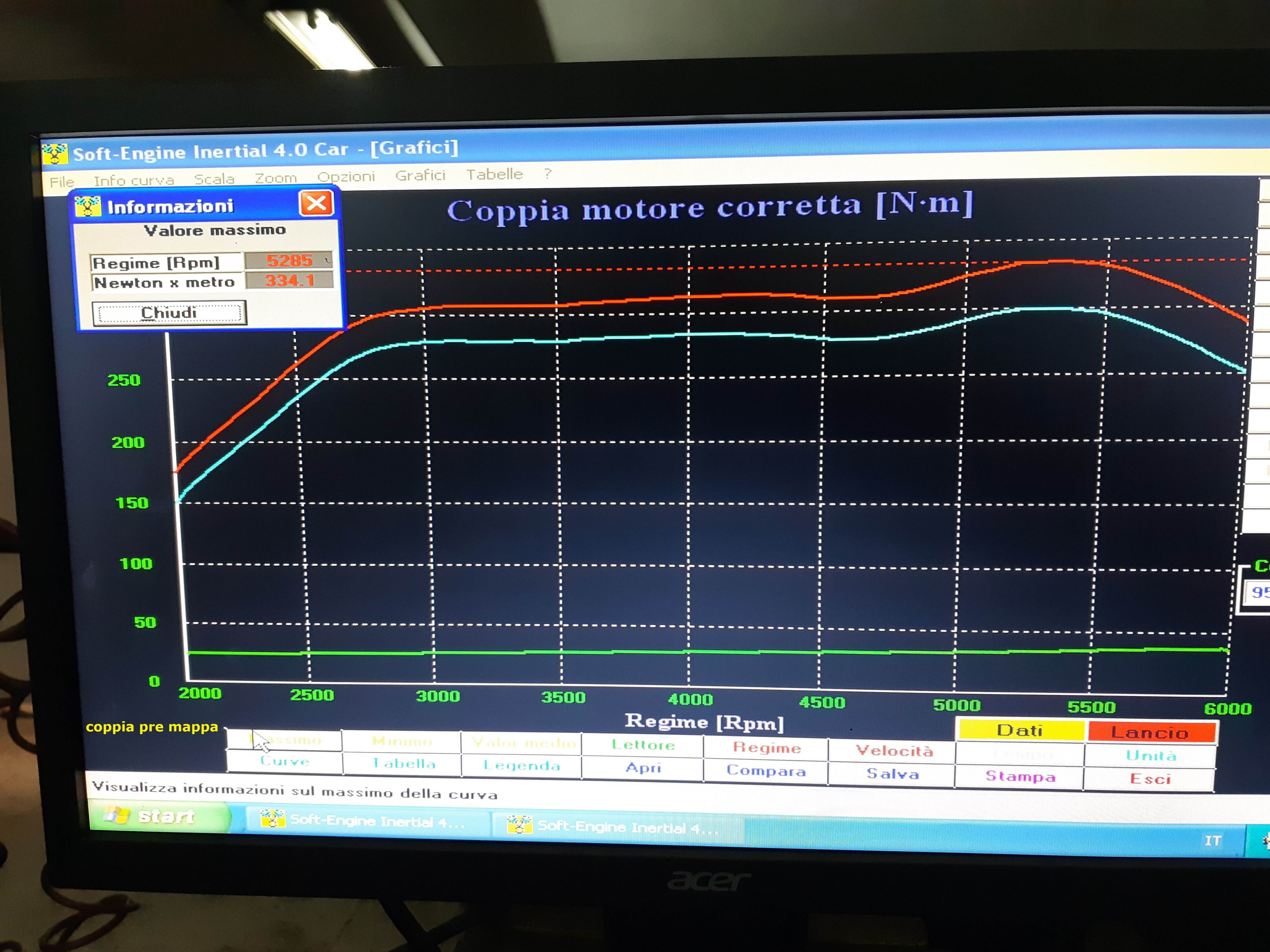Click the '50' y-axis label
This screenshot has height=952, width=1270.
click(x=145, y=623)
